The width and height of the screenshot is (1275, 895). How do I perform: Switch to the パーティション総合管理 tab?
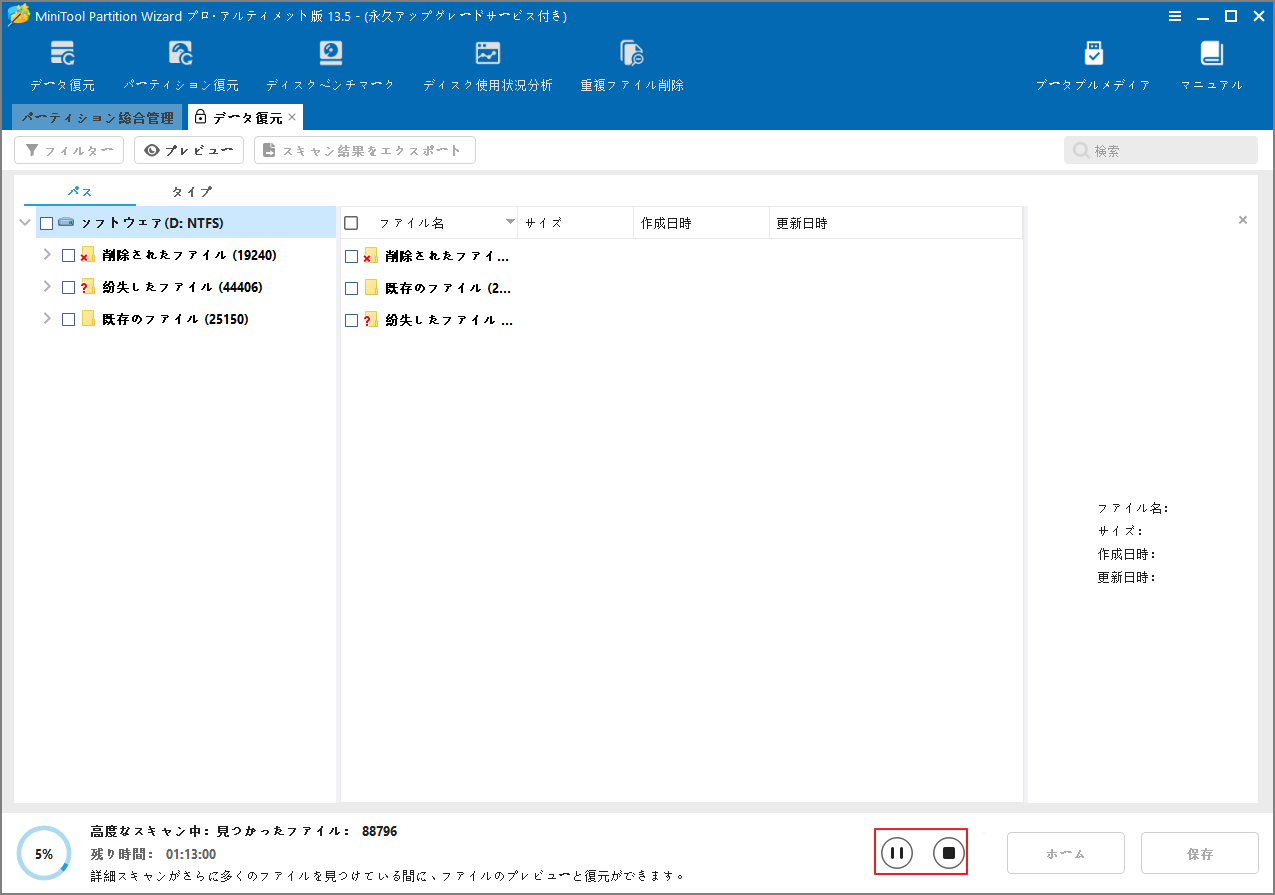[97, 117]
